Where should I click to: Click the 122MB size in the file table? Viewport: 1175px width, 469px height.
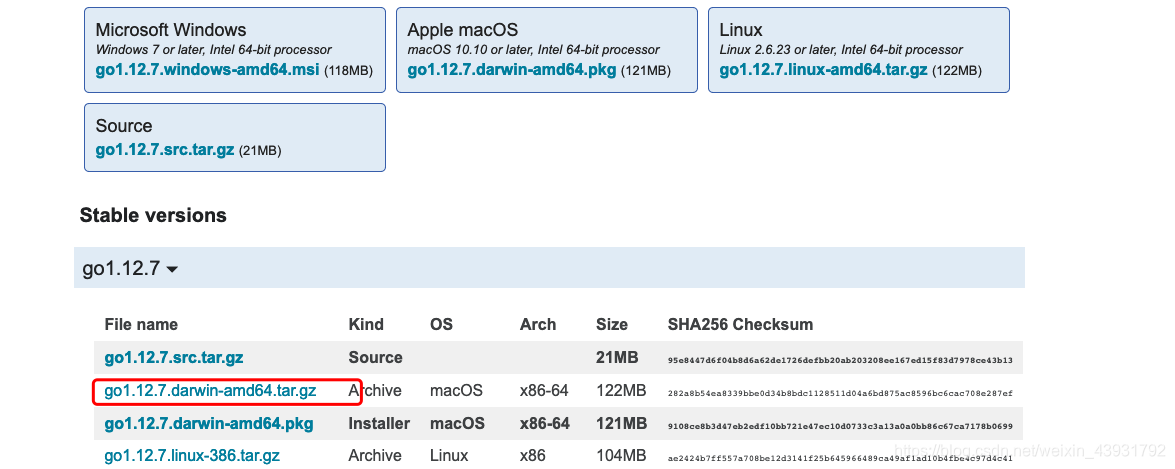pos(620,390)
